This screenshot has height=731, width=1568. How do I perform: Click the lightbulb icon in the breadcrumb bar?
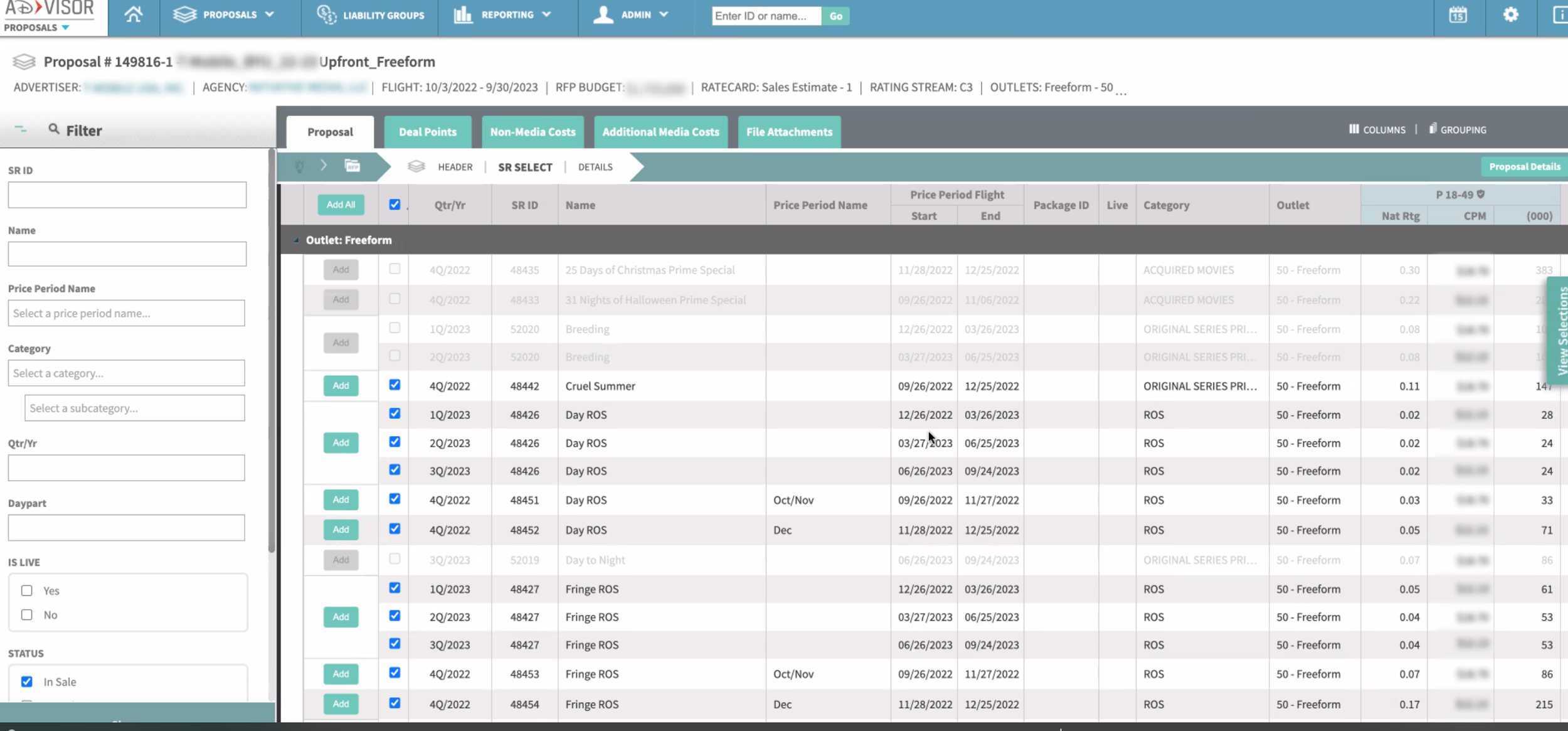click(300, 166)
